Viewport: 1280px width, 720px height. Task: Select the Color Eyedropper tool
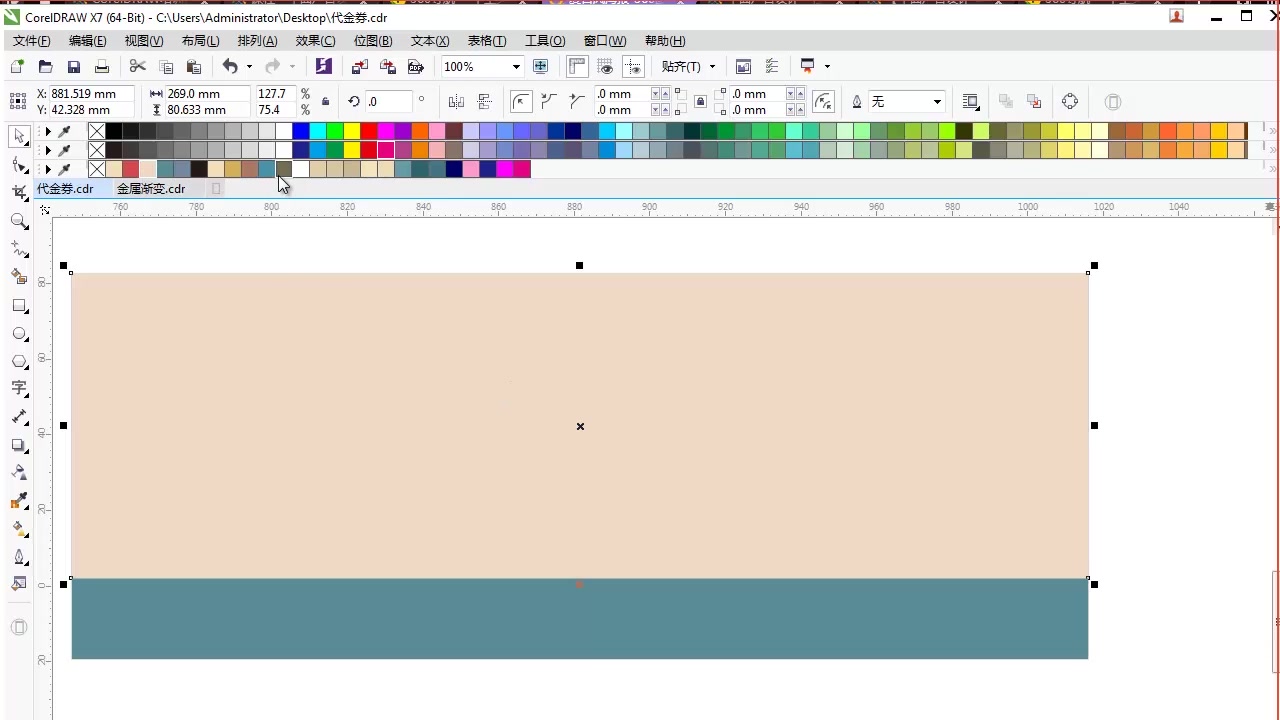[19, 501]
